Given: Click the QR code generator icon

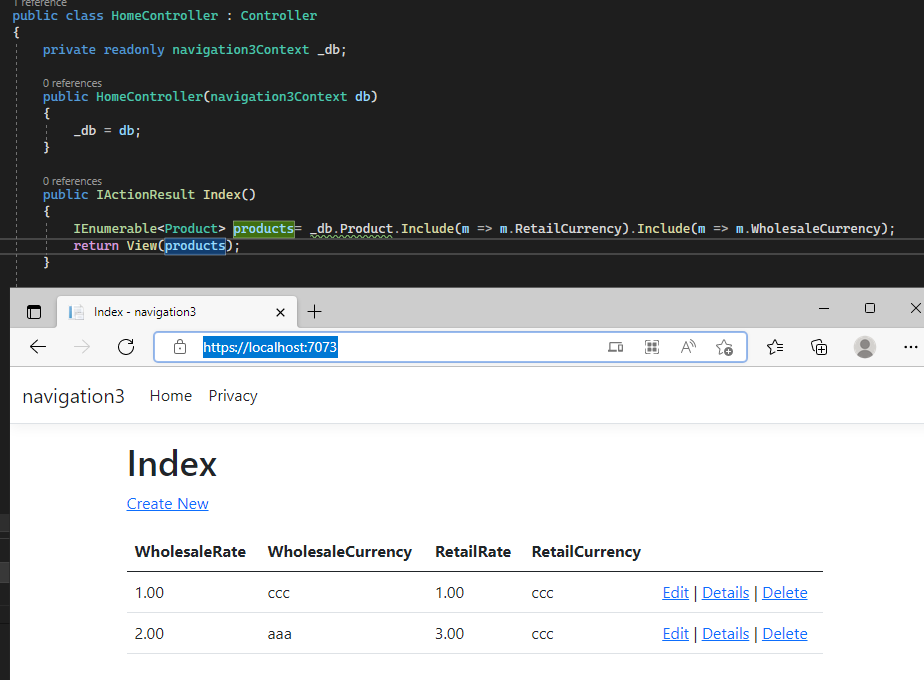Looking at the screenshot, I should point(652,347).
